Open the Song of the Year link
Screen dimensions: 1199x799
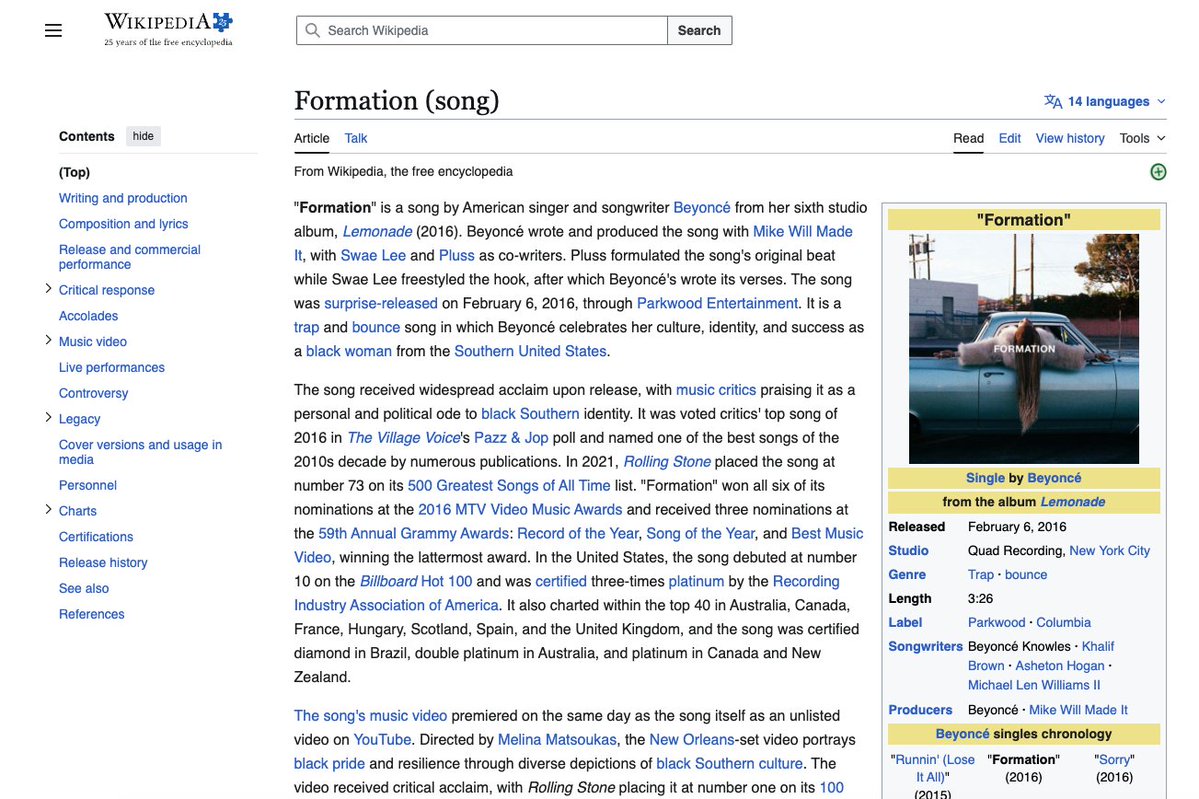pyautogui.click(x=700, y=534)
